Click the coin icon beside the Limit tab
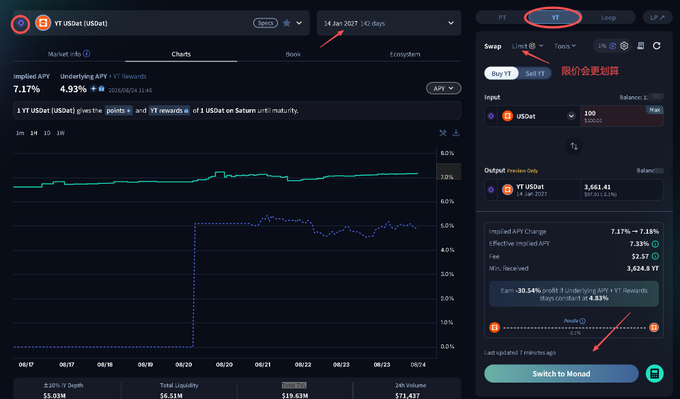This screenshot has width=680, height=399. (532, 46)
